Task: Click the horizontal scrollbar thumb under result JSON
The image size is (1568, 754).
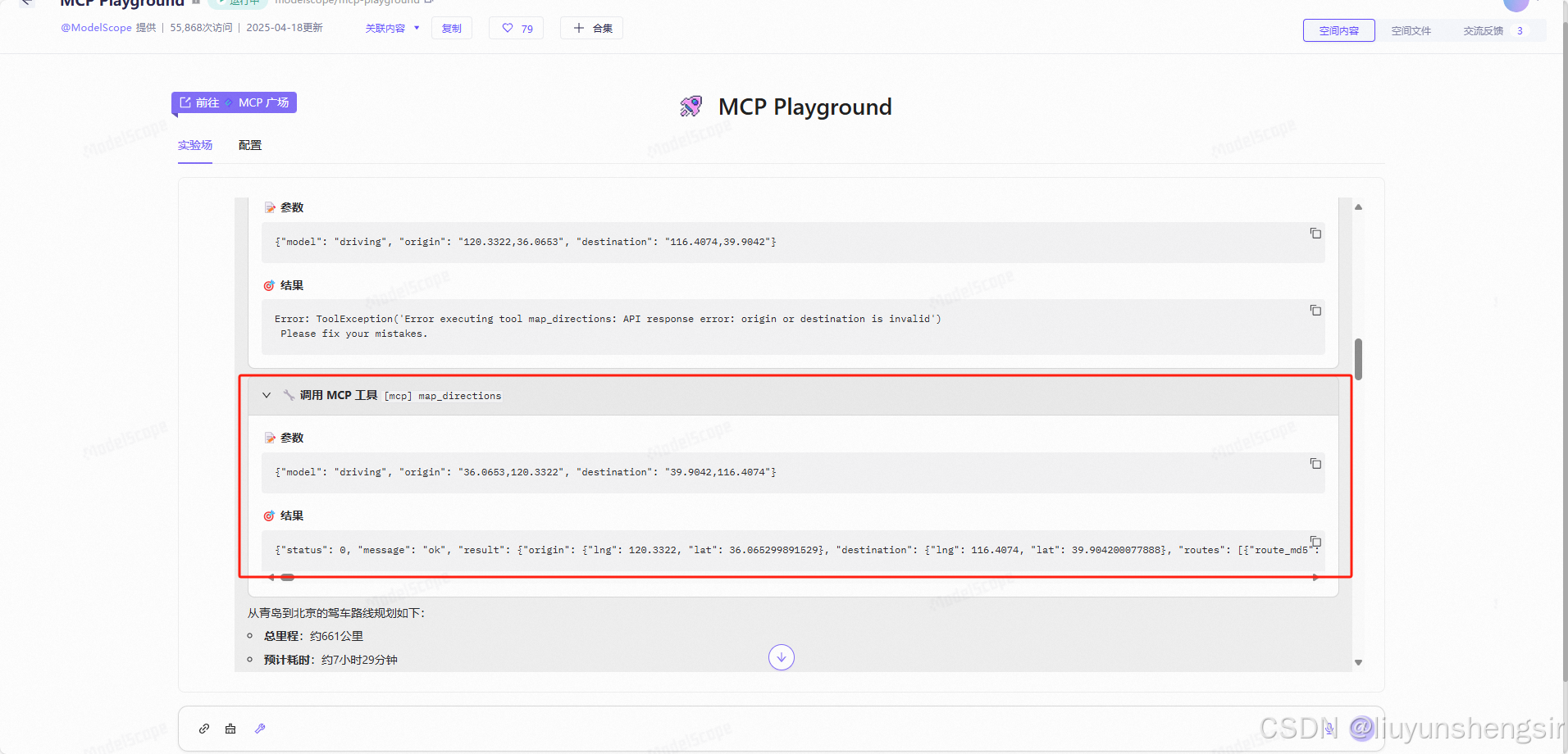Action: pyautogui.click(x=287, y=578)
